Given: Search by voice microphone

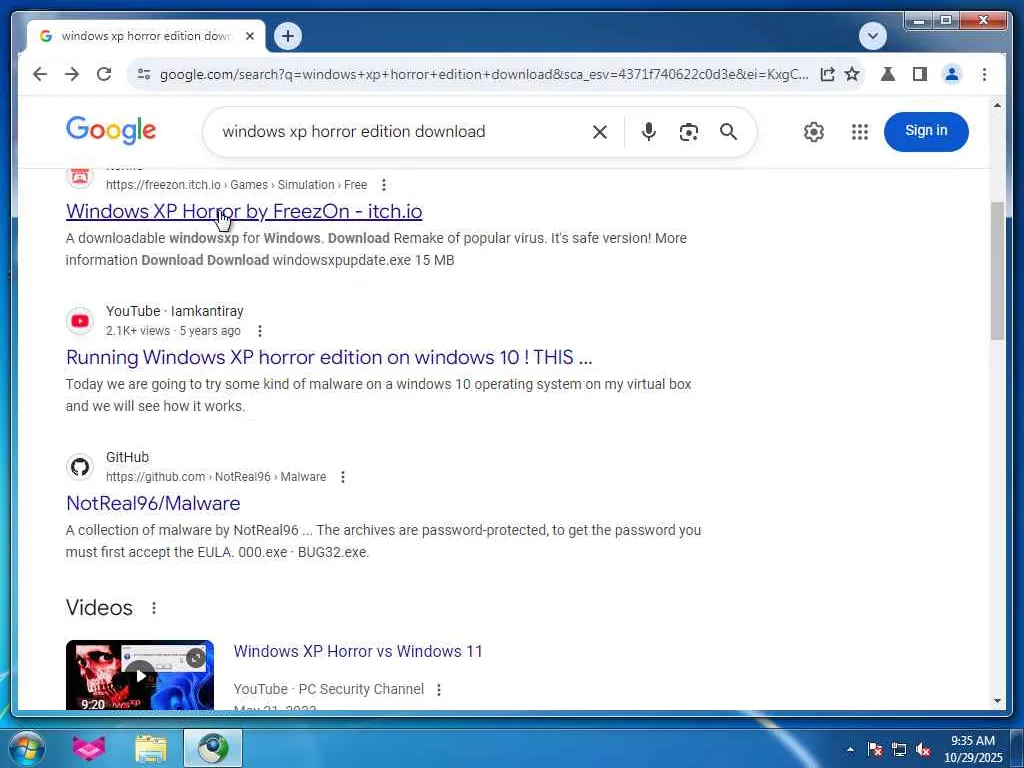Looking at the screenshot, I should click(648, 132).
